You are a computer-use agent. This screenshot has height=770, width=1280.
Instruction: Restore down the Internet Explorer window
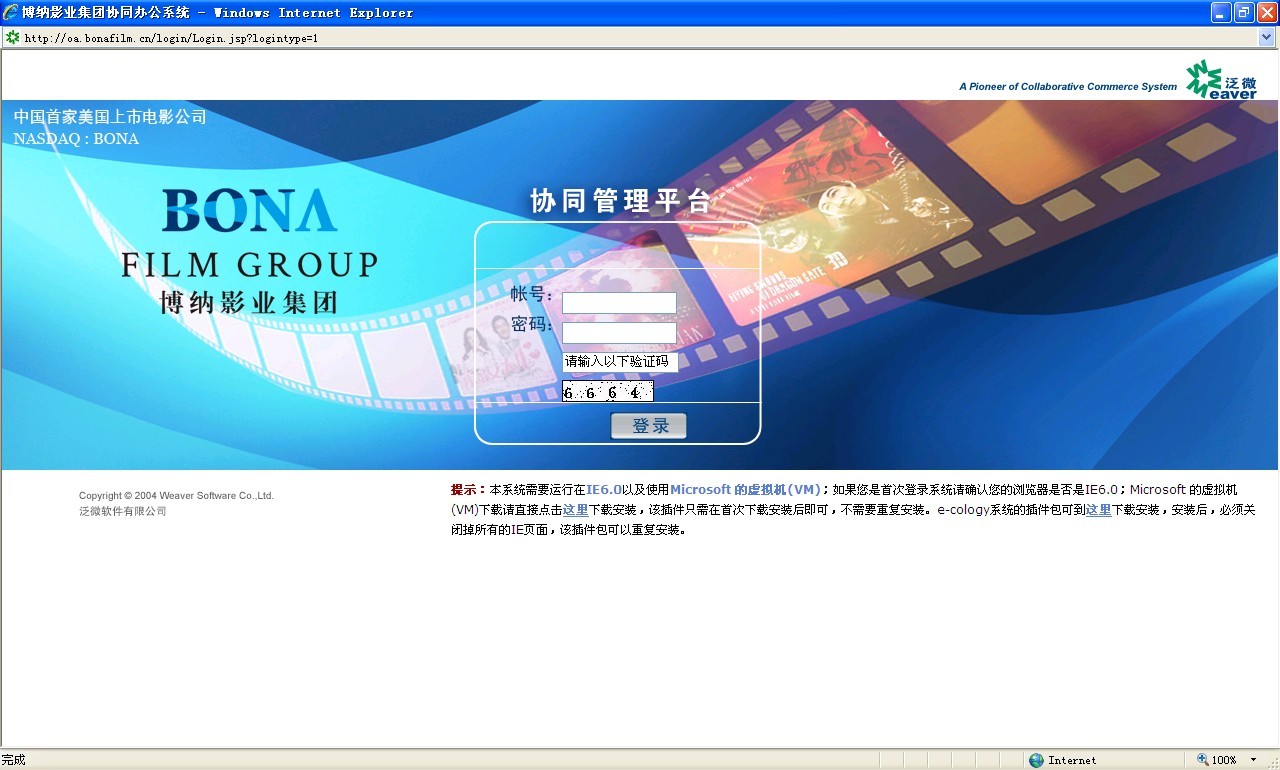pos(1244,12)
